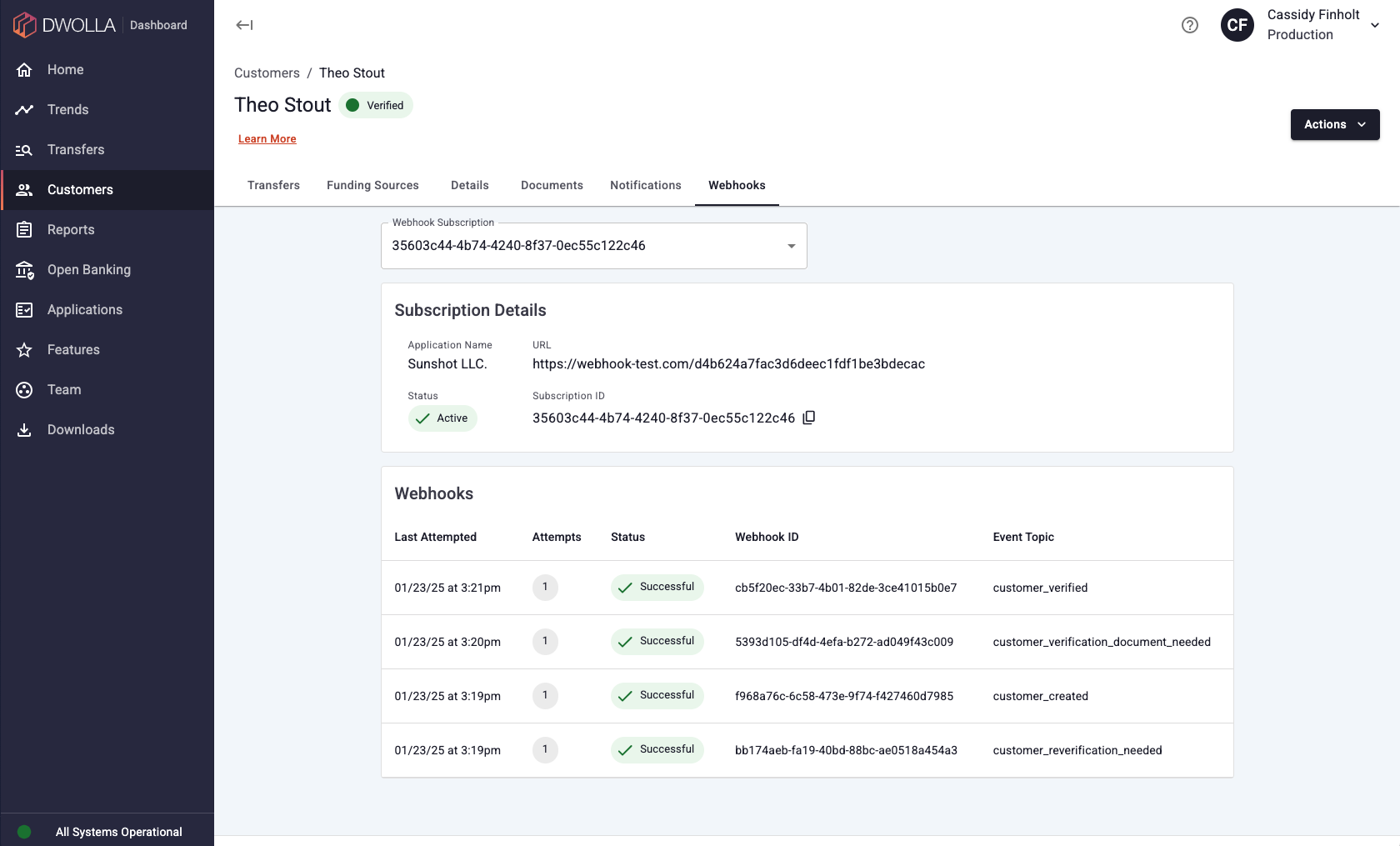Click the Learn More link
This screenshot has height=846, width=1400.
click(x=267, y=139)
